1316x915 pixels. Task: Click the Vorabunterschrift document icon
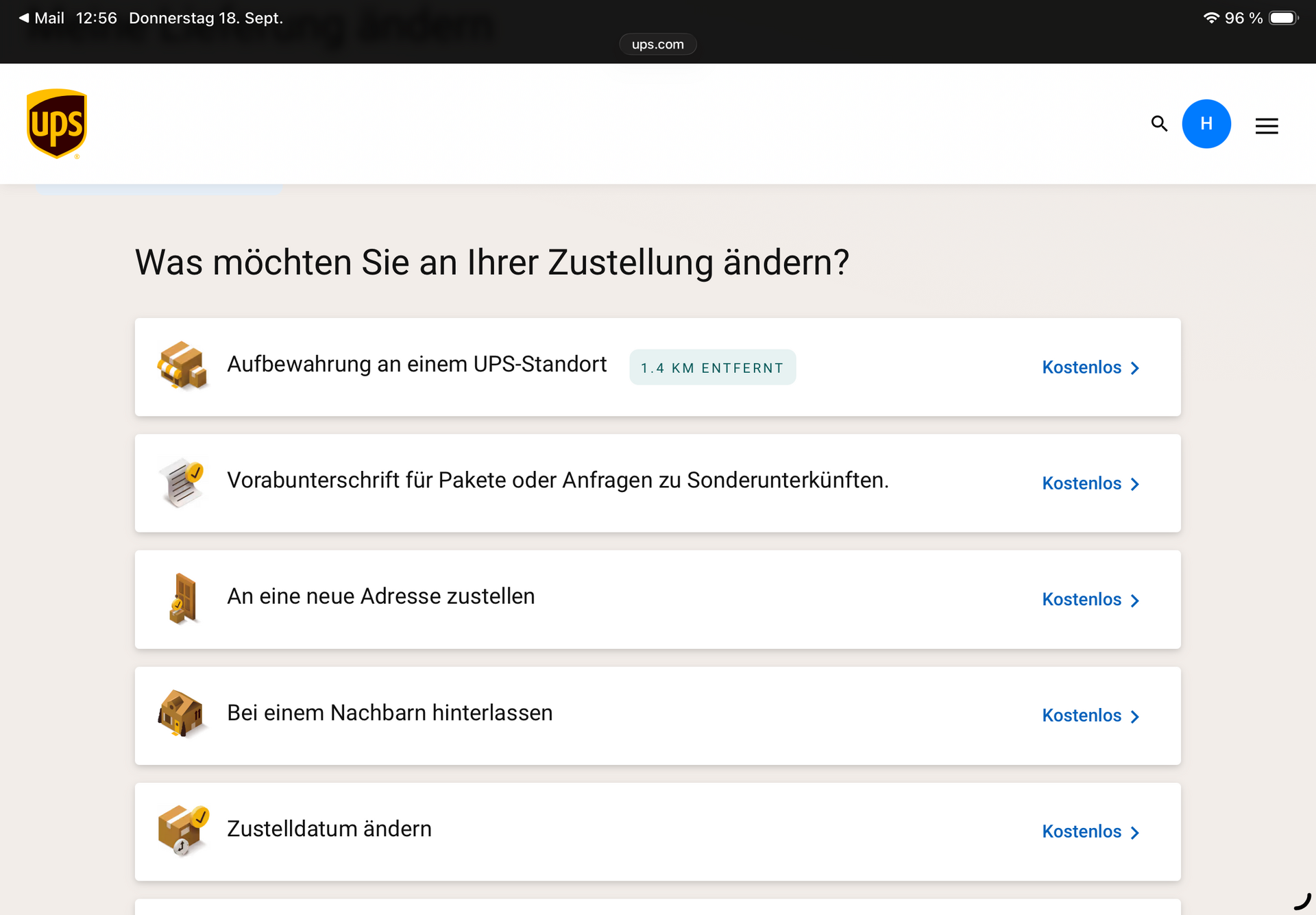pyautogui.click(x=182, y=483)
